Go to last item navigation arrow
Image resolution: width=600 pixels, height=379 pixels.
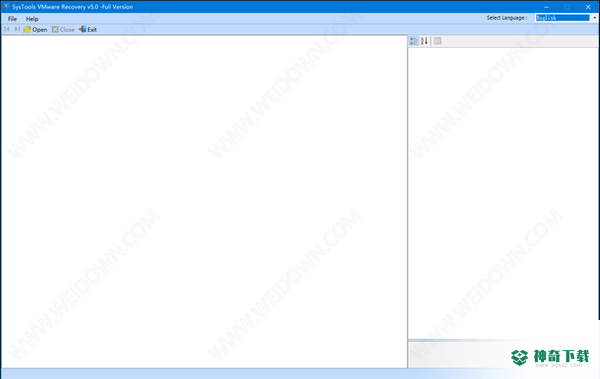[x=17, y=29]
